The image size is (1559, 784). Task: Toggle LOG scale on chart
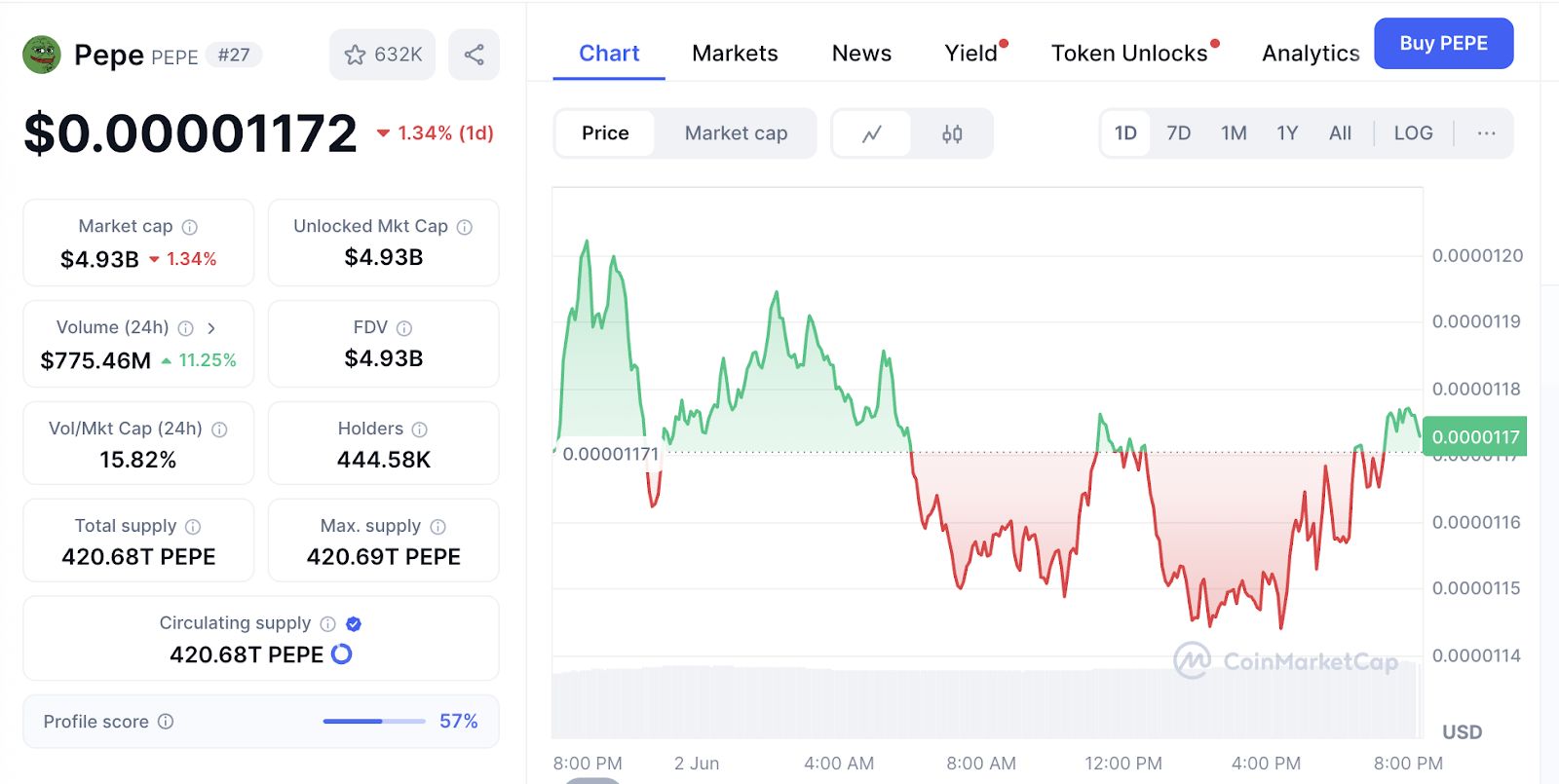tap(1413, 133)
